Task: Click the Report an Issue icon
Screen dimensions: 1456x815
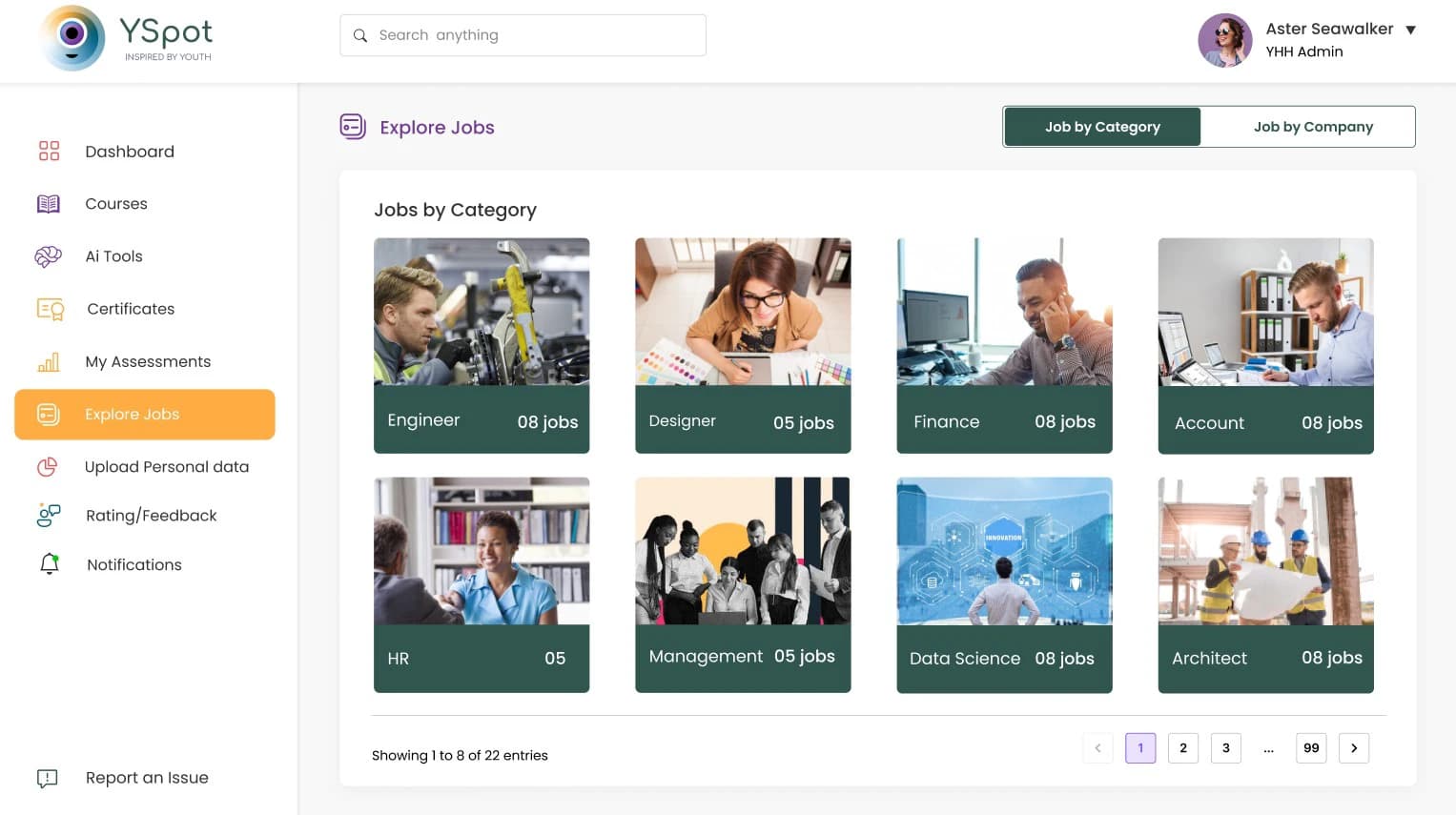Action: pos(47,778)
